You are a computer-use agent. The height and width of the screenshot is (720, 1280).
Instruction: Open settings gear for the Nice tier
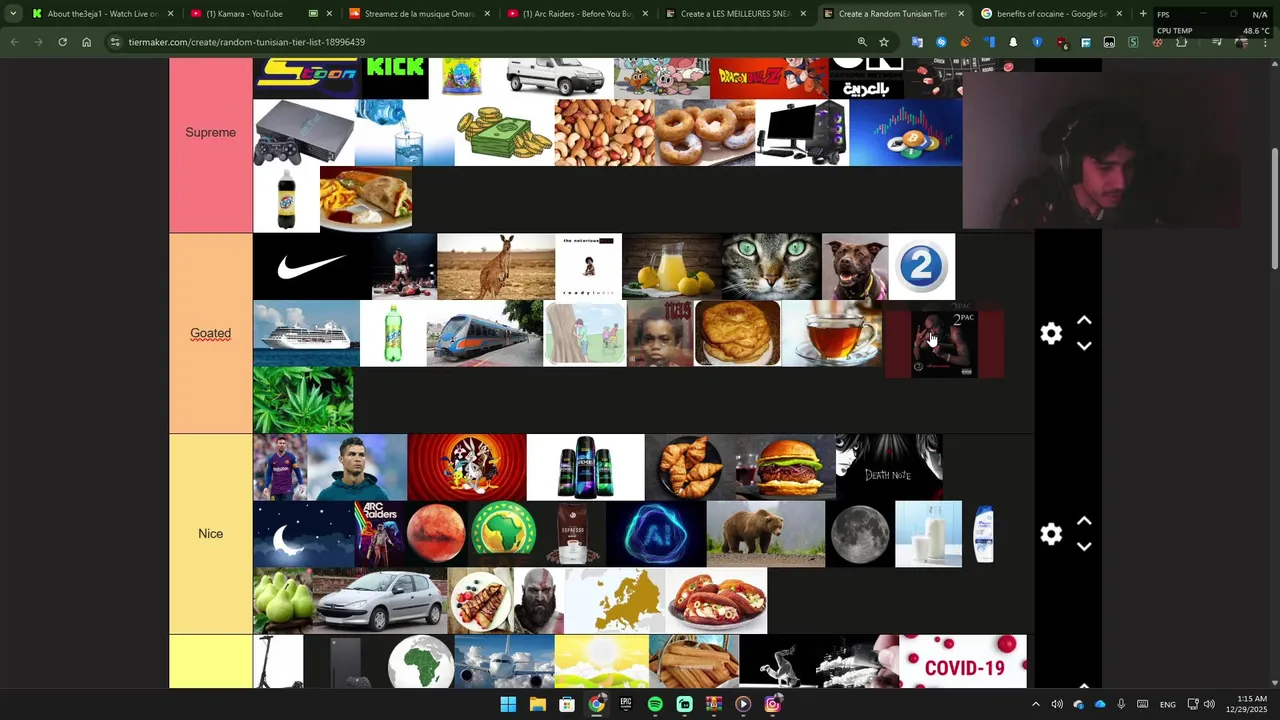(x=1051, y=534)
